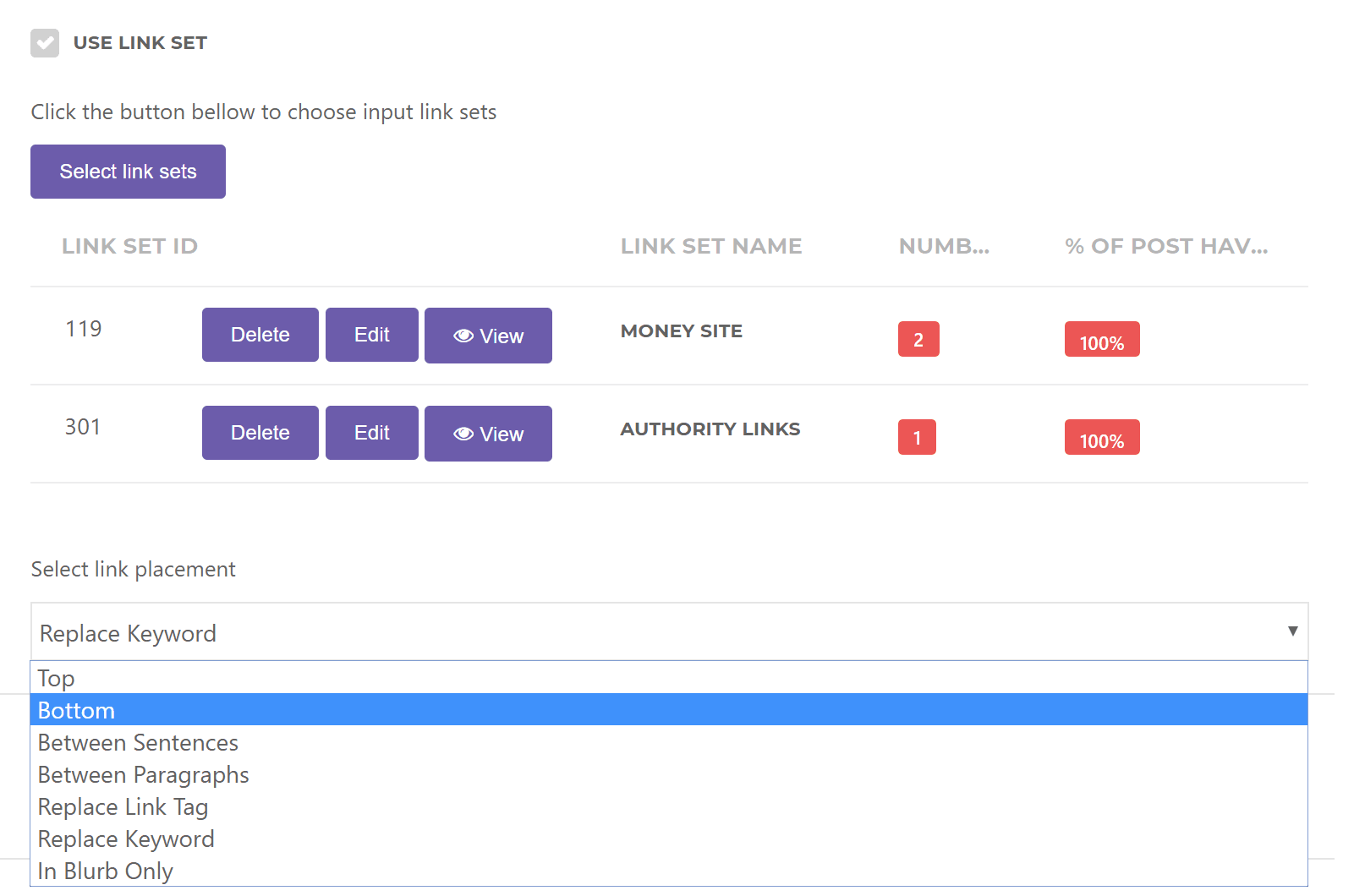Pick Between Sentences placement option

click(x=138, y=742)
